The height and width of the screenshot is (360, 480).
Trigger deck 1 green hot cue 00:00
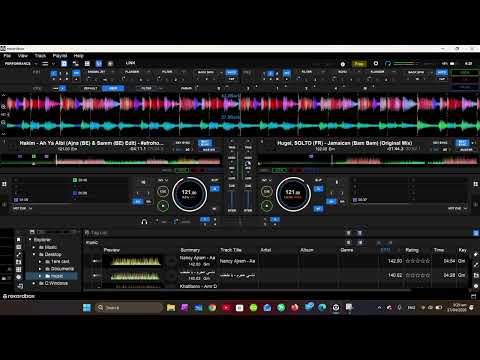tap(80, 180)
